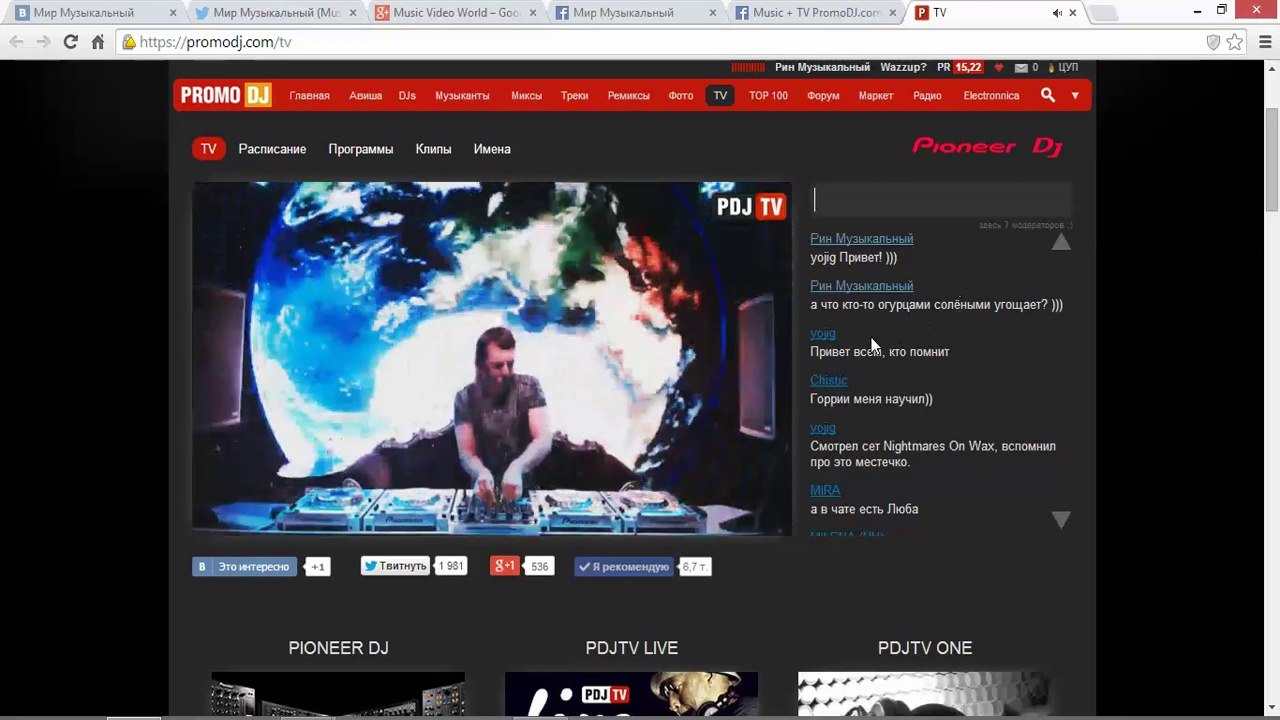Open 'Миксы' menu item
This screenshot has height=720, width=1280.
526,96
